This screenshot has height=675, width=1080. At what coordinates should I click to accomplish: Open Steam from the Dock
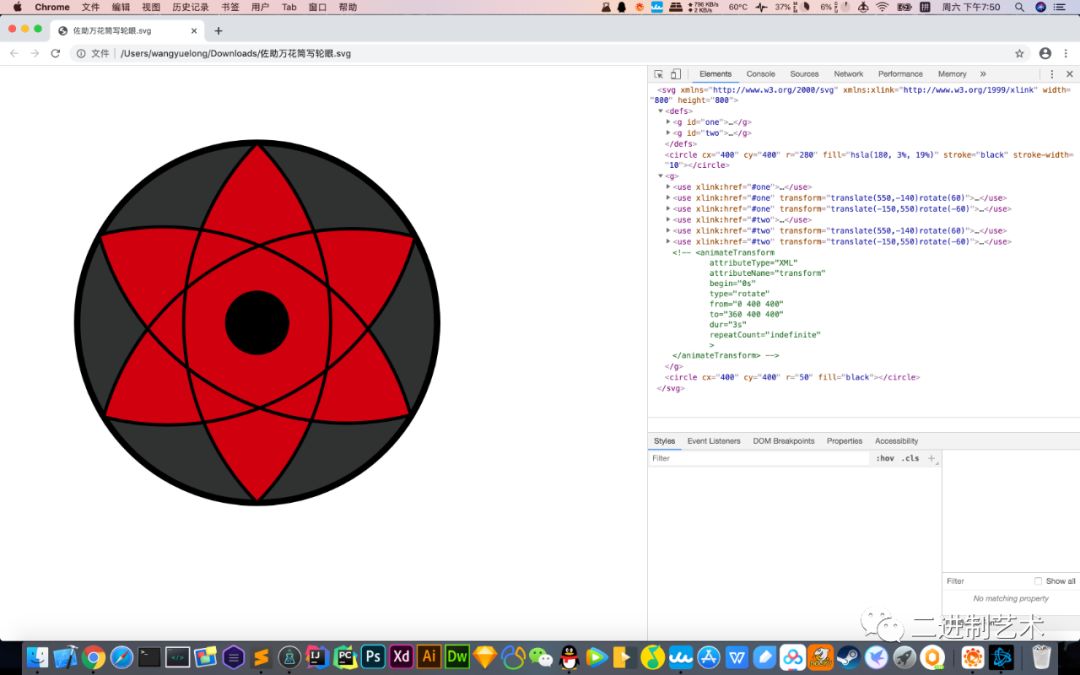(x=849, y=656)
